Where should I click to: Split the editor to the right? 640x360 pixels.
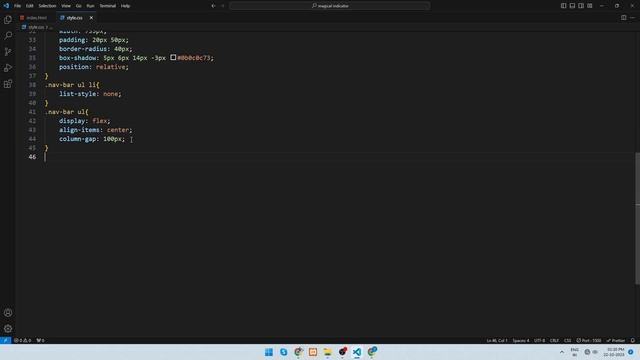[624, 18]
